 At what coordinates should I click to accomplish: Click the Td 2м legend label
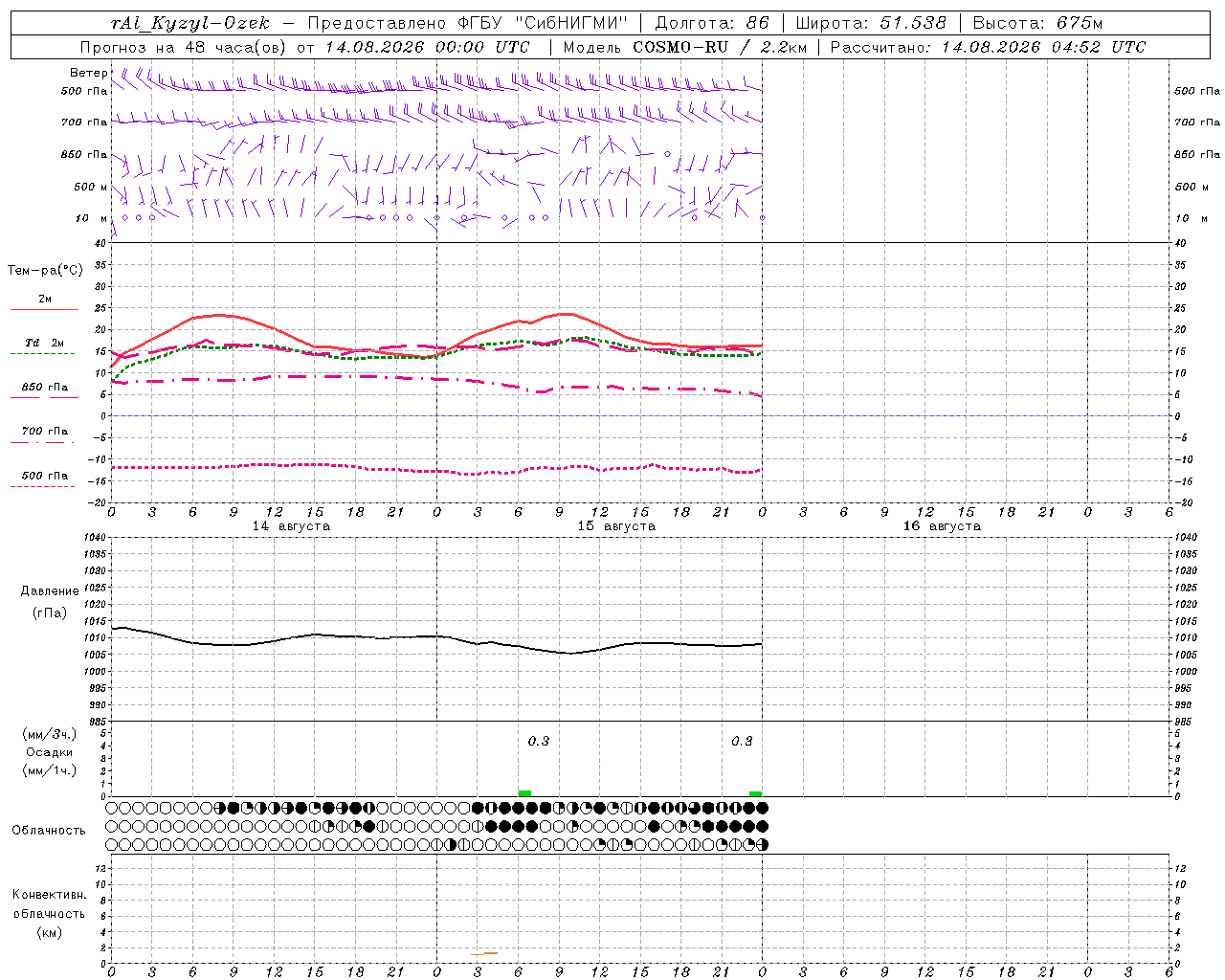coord(45,343)
